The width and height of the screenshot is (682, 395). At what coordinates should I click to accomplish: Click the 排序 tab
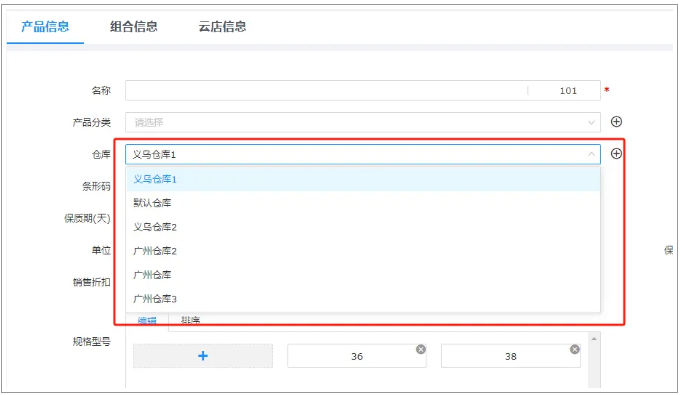191,321
